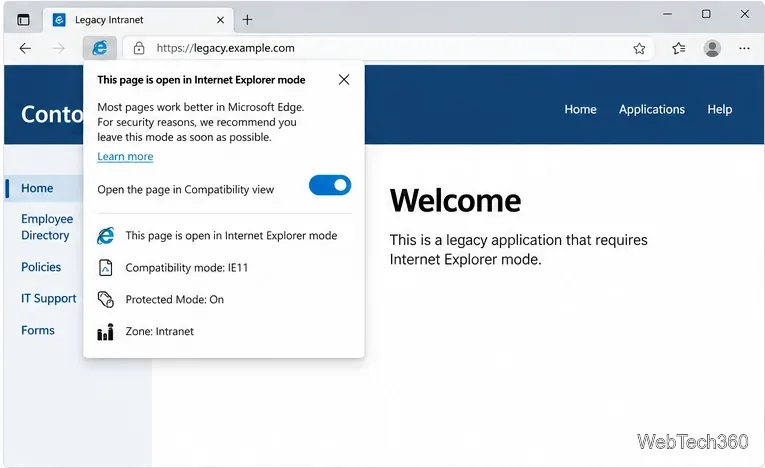This screenshot has width=765, height=468.
Task: Select 'Zone: Intranet' text
Action: (x=160, y=331)
